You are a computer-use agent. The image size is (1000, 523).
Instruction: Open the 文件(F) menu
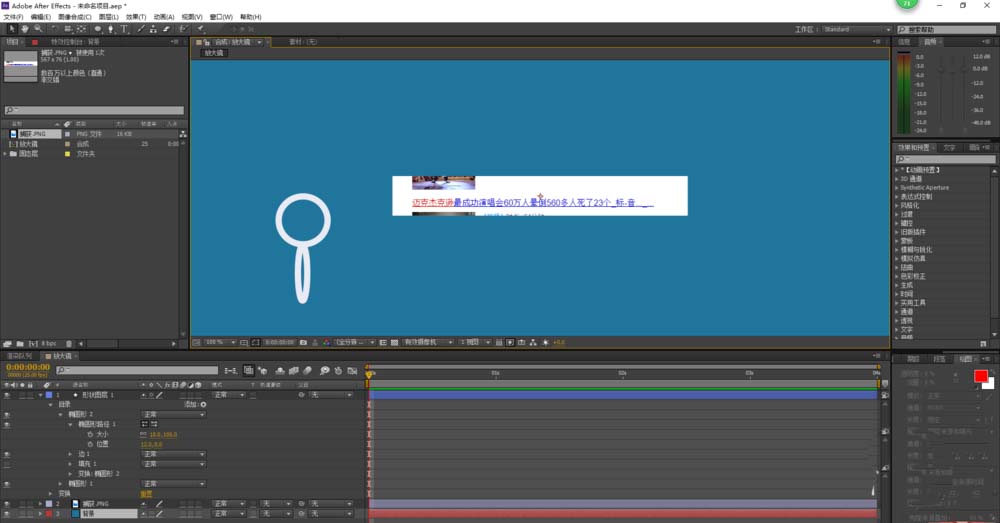tap(13, 17)
